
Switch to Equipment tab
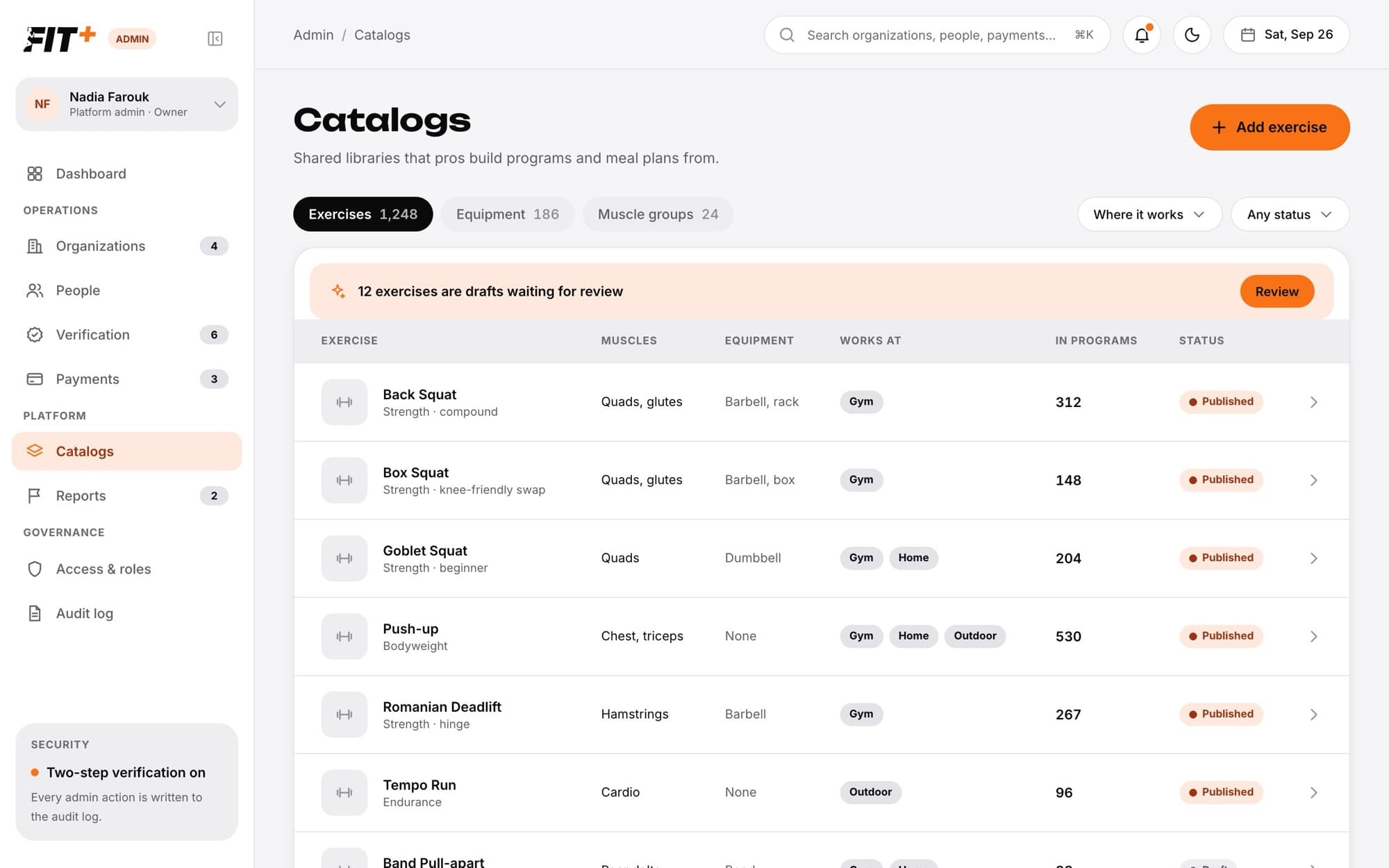(508, 215)
